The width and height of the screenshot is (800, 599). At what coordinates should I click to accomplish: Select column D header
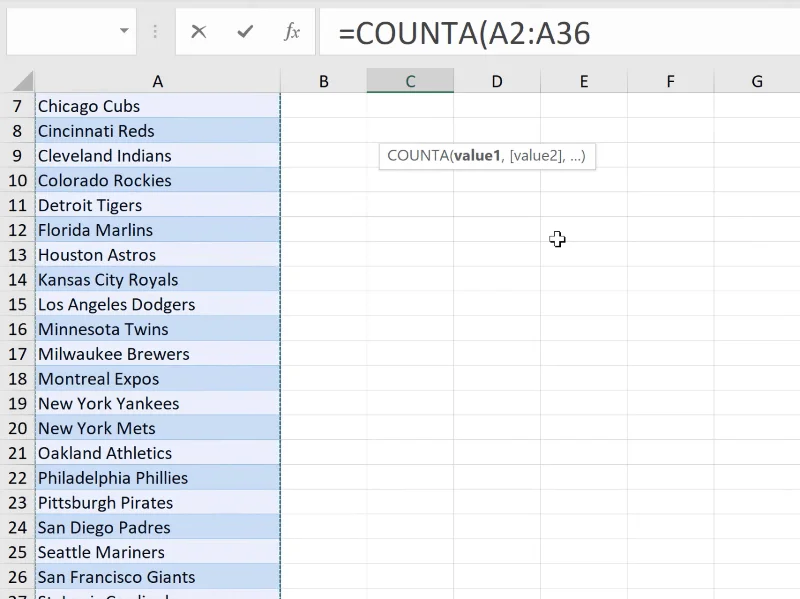pos(497,81)
